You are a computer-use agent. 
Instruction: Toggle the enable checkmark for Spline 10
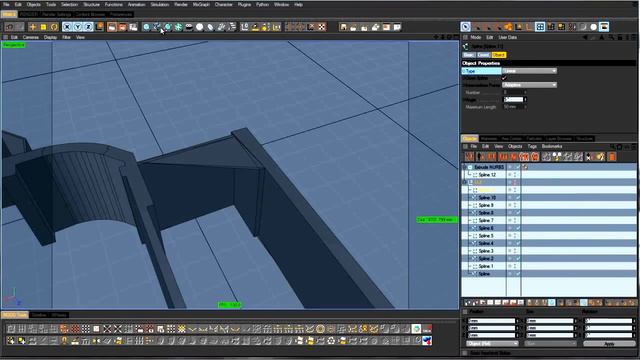point(518,198)
